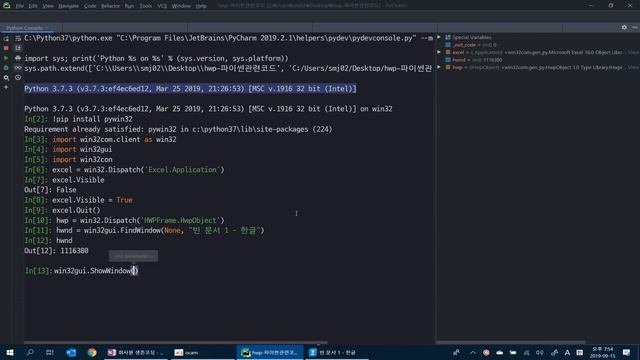
Task: Click horizontal scrollbar of console output
Action: point(176,342)
